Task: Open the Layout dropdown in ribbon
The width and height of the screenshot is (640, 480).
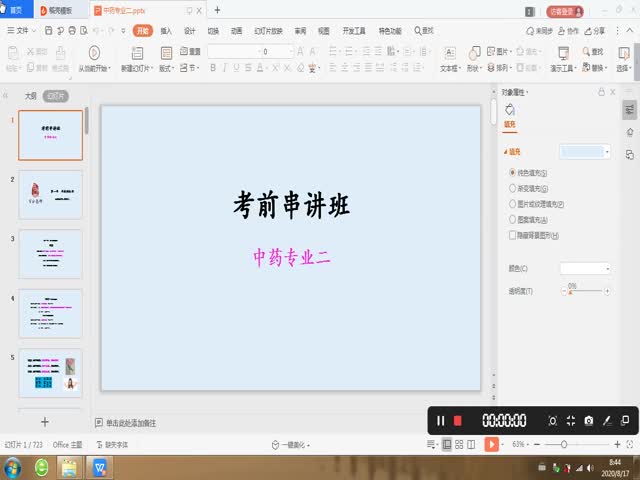Action: pos(167,68)
